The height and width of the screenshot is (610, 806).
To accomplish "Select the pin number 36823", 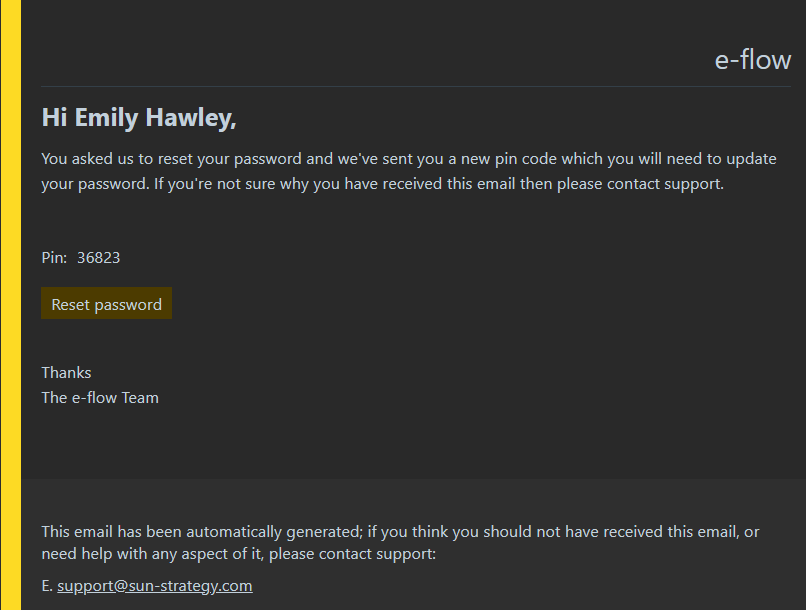I will (x=99, y=257).
